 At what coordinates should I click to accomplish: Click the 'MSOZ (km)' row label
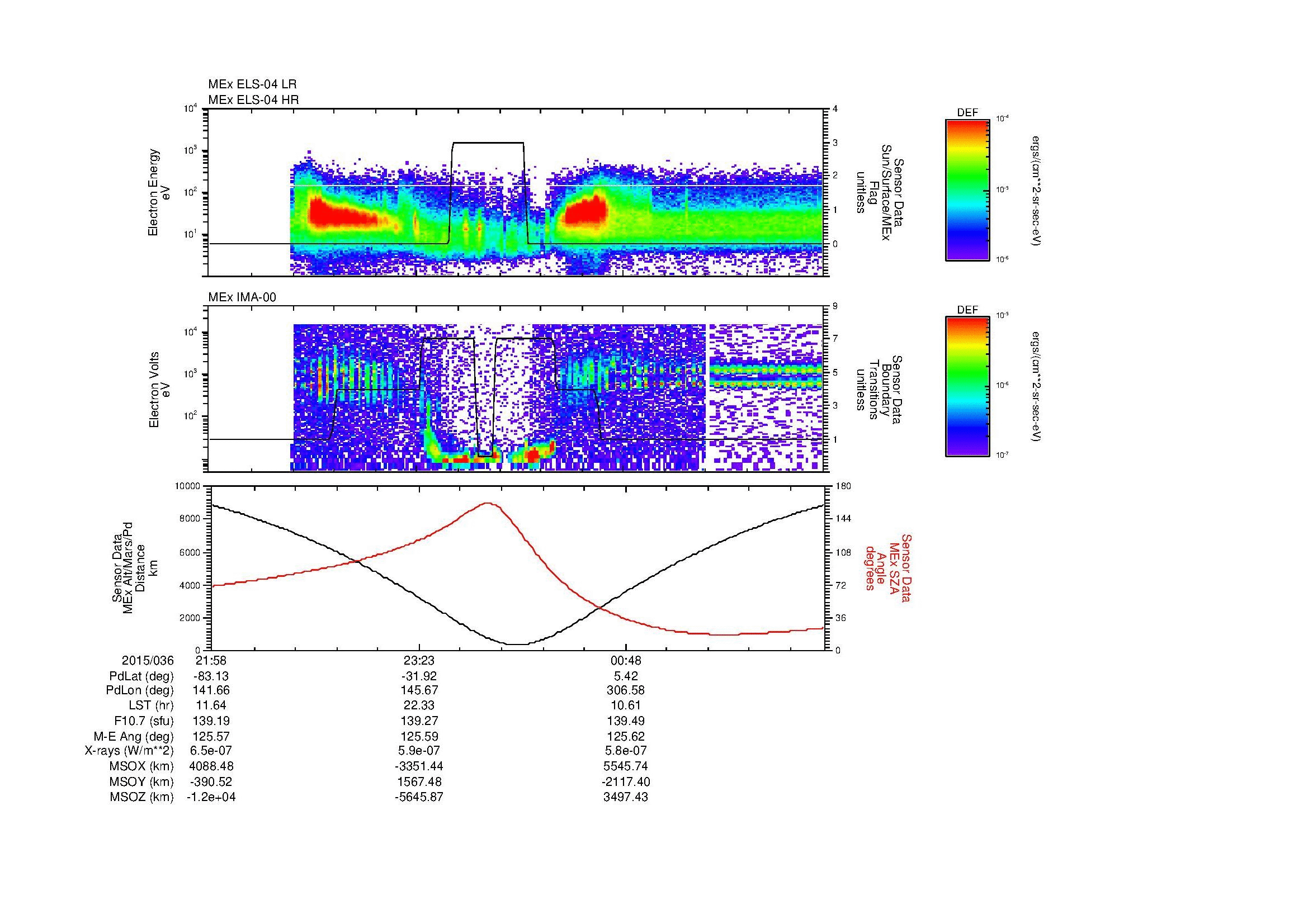coord(142,797)
